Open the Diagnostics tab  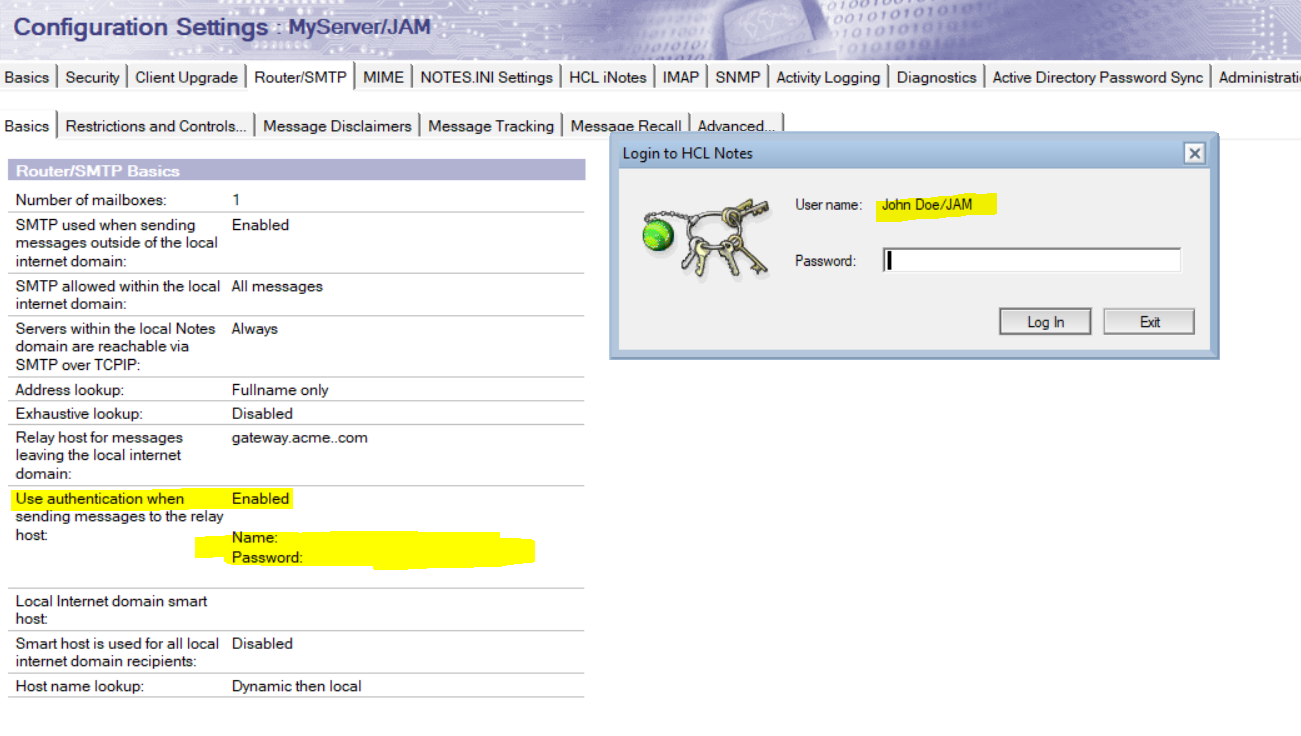[x=936, y=77]
